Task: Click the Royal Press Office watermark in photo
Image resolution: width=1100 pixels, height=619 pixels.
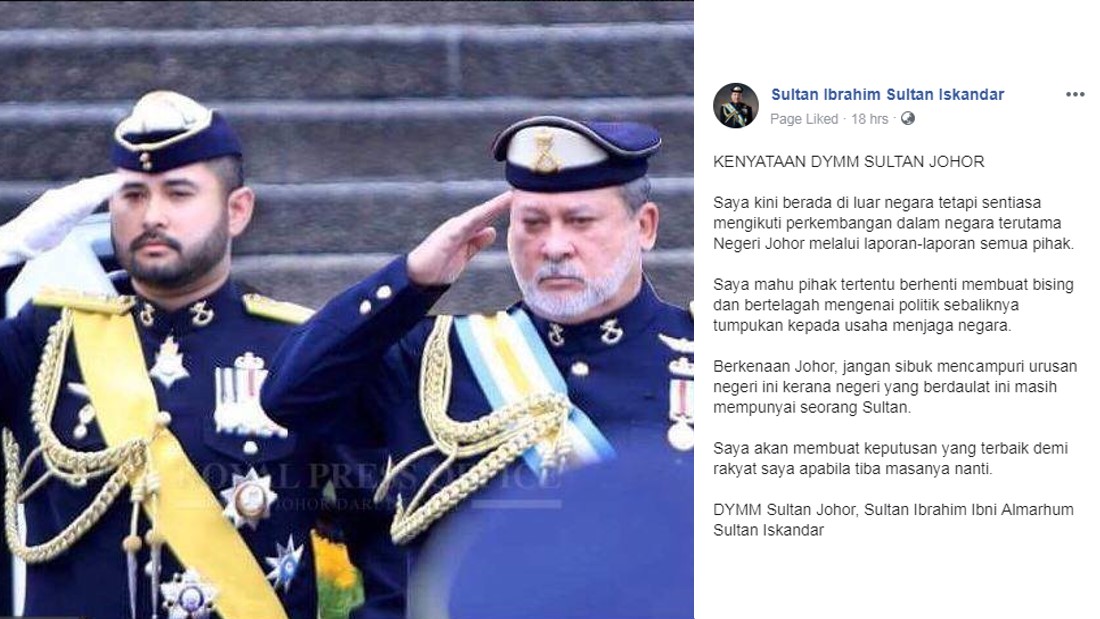Action: (365, 484)
